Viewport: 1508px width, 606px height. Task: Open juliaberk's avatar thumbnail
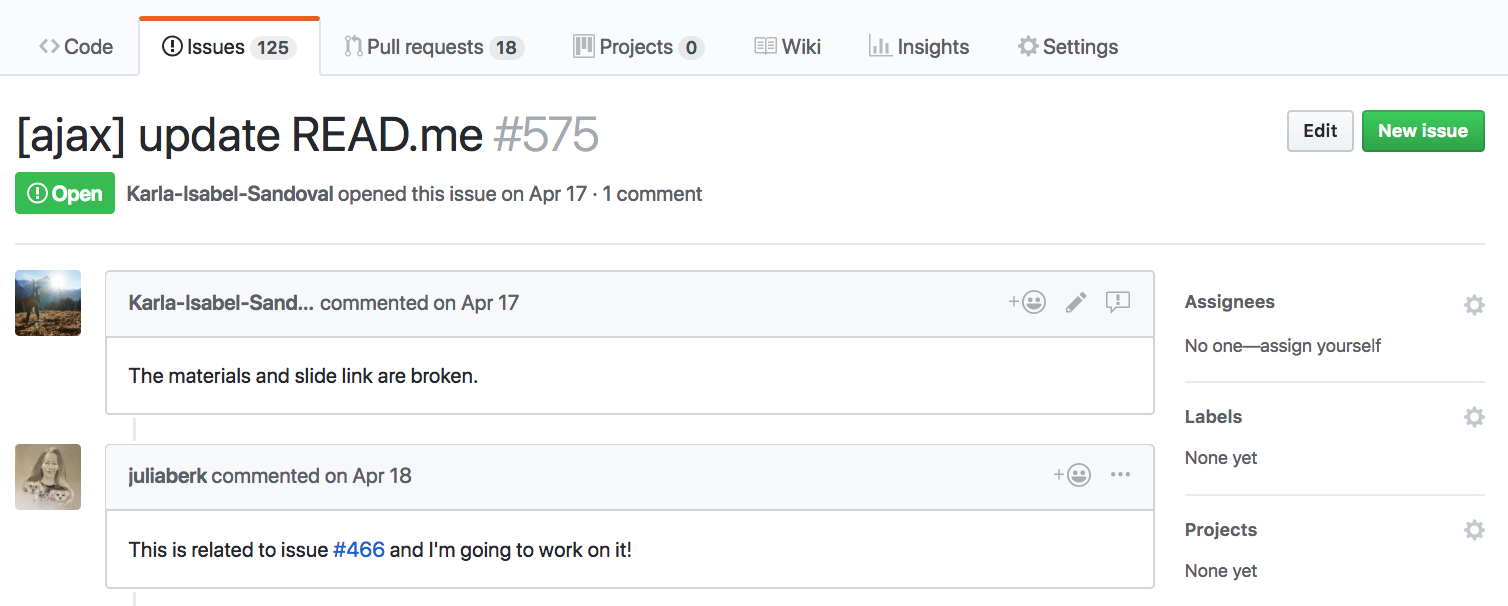(48, 477)
